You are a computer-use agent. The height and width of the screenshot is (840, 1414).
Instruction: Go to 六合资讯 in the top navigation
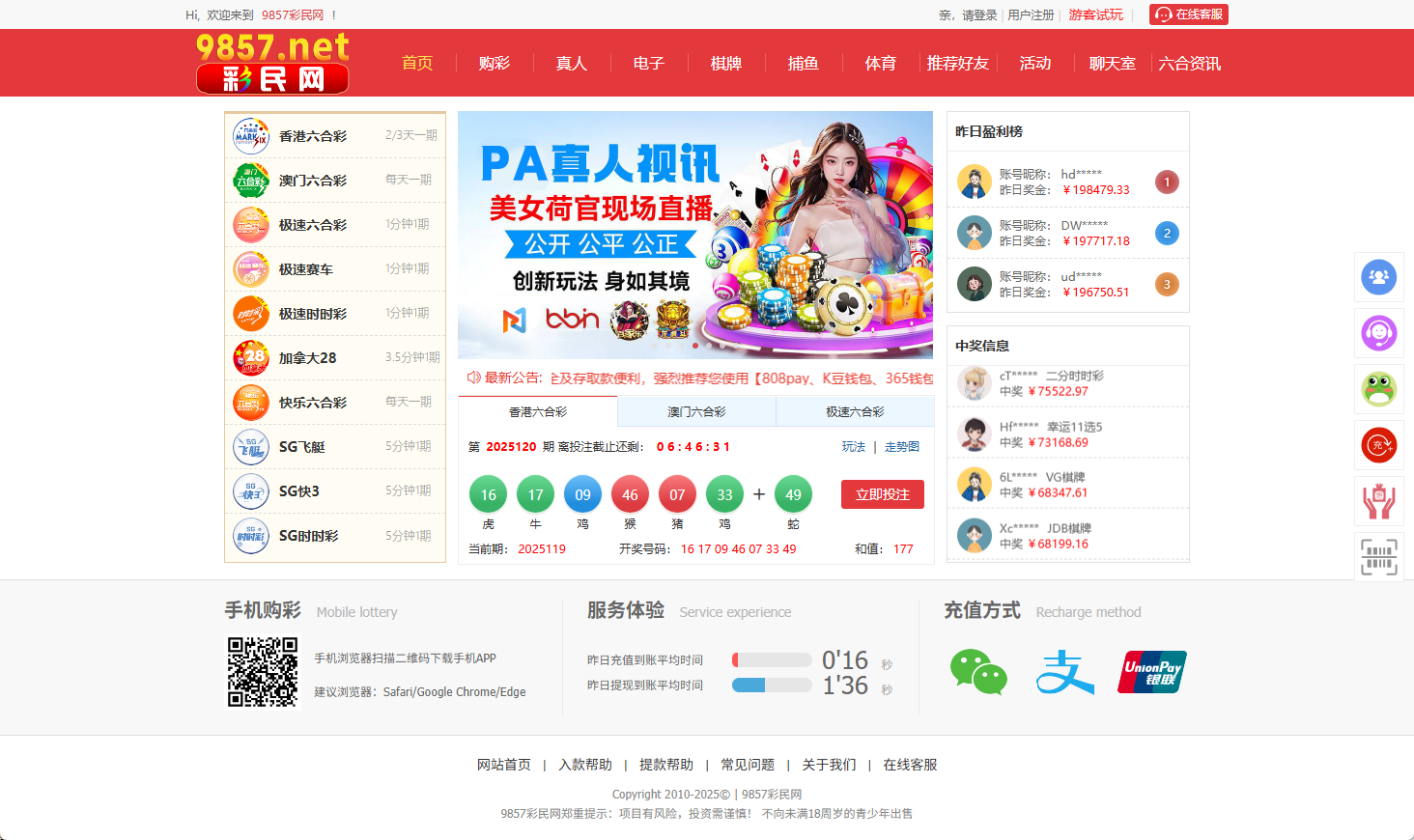tap(1189, 64)
